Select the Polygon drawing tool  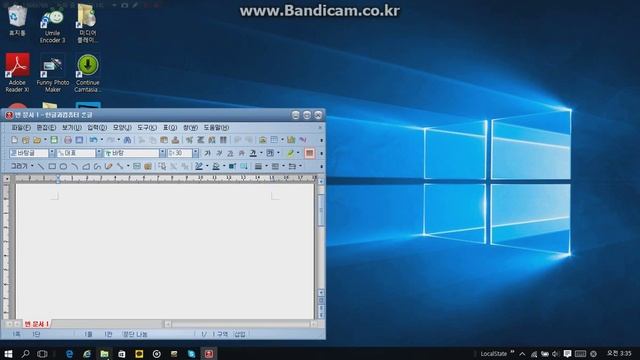pos(86,166)
